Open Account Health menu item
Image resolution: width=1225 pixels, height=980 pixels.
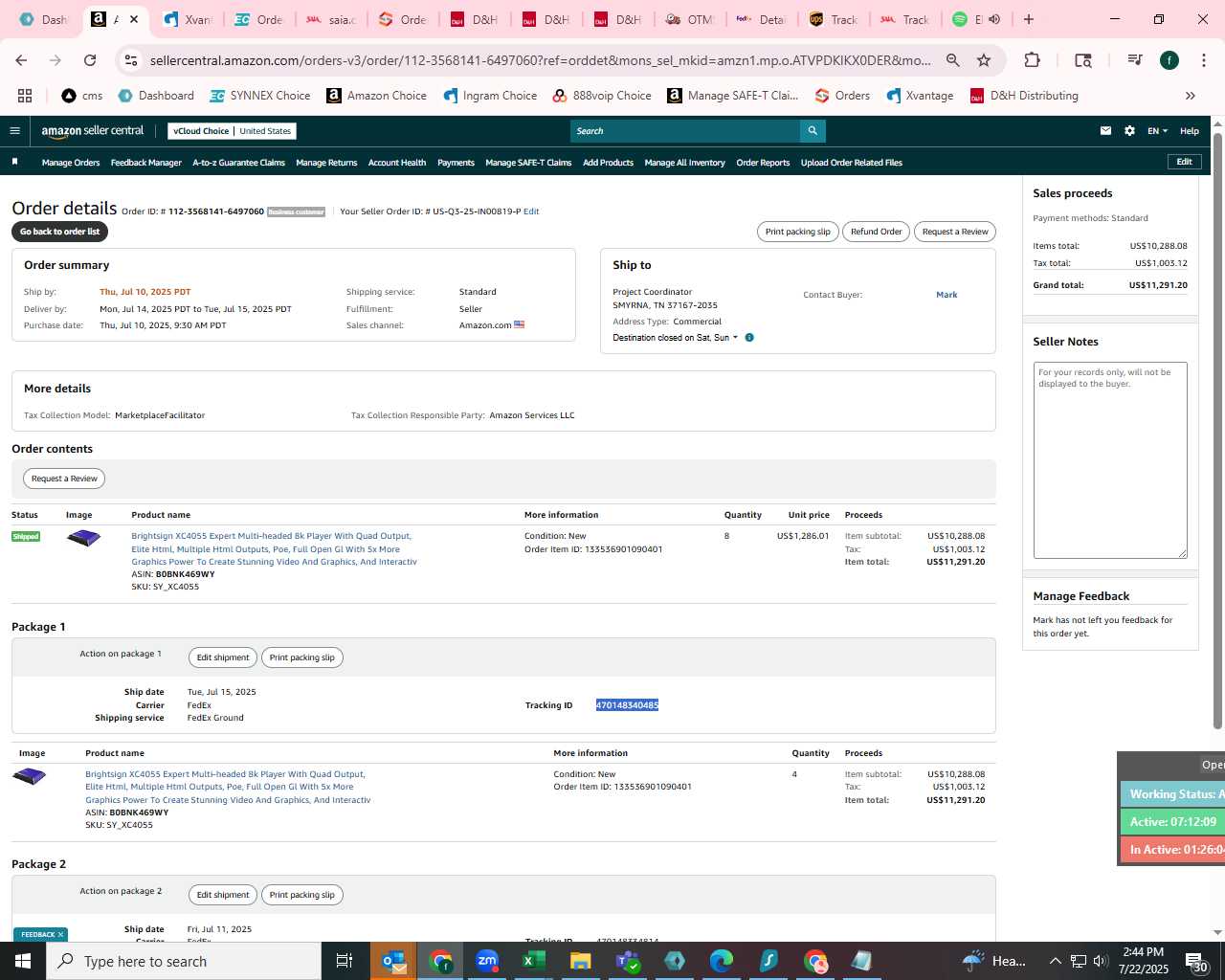coord(397,163)
